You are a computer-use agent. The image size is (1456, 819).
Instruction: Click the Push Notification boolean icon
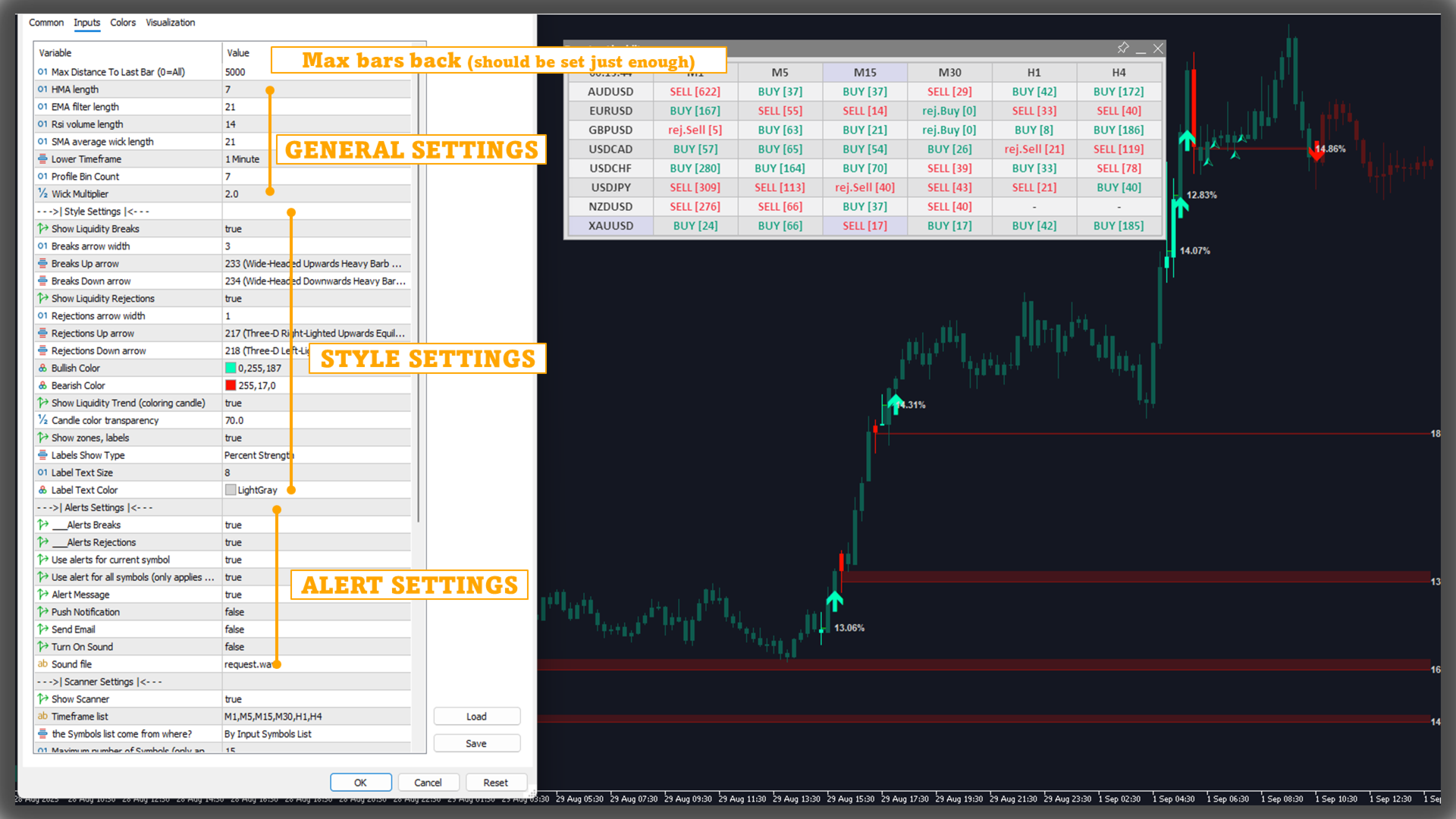coord(42,611)
